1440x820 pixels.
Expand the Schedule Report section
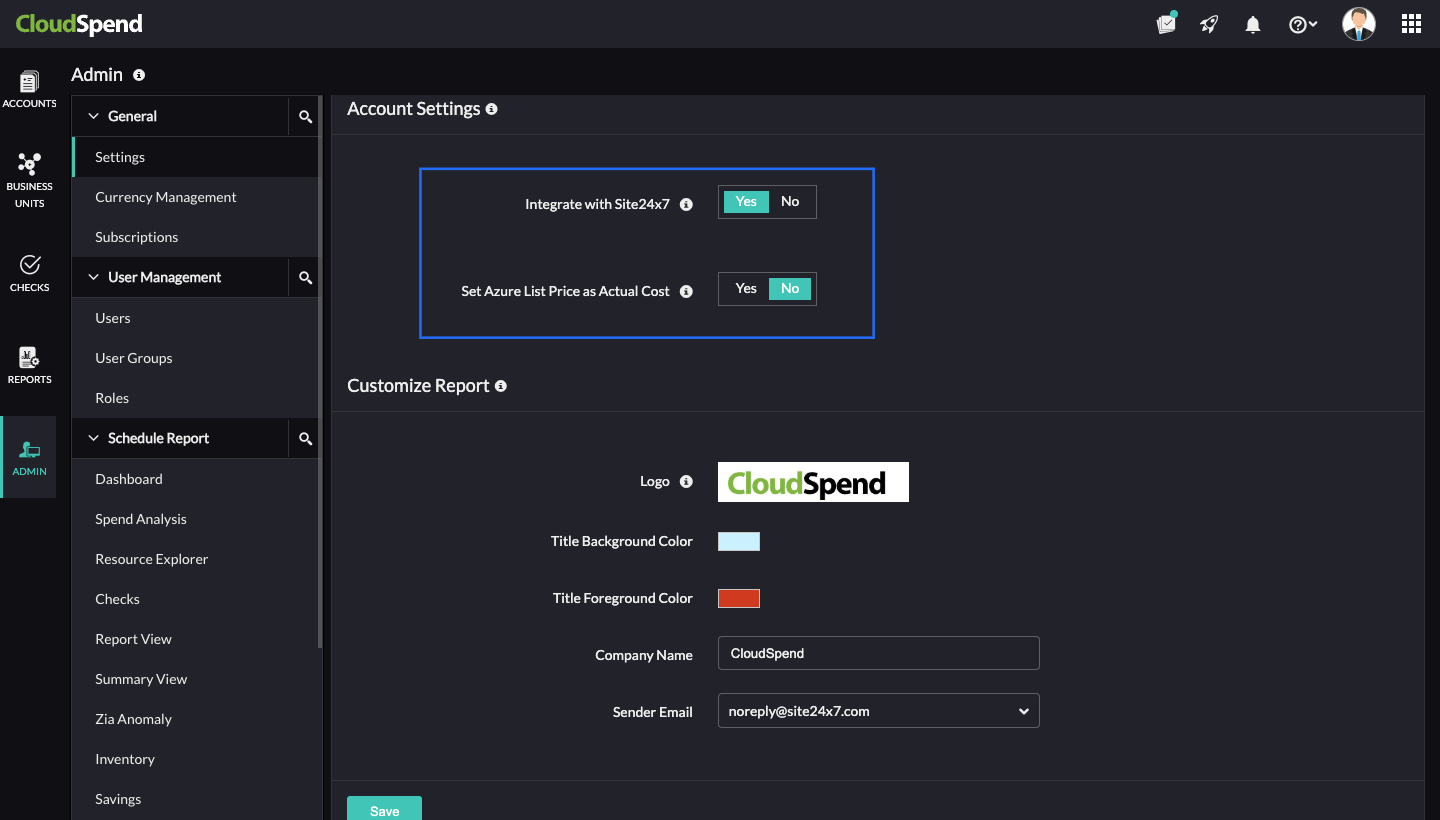click(159, 438)
